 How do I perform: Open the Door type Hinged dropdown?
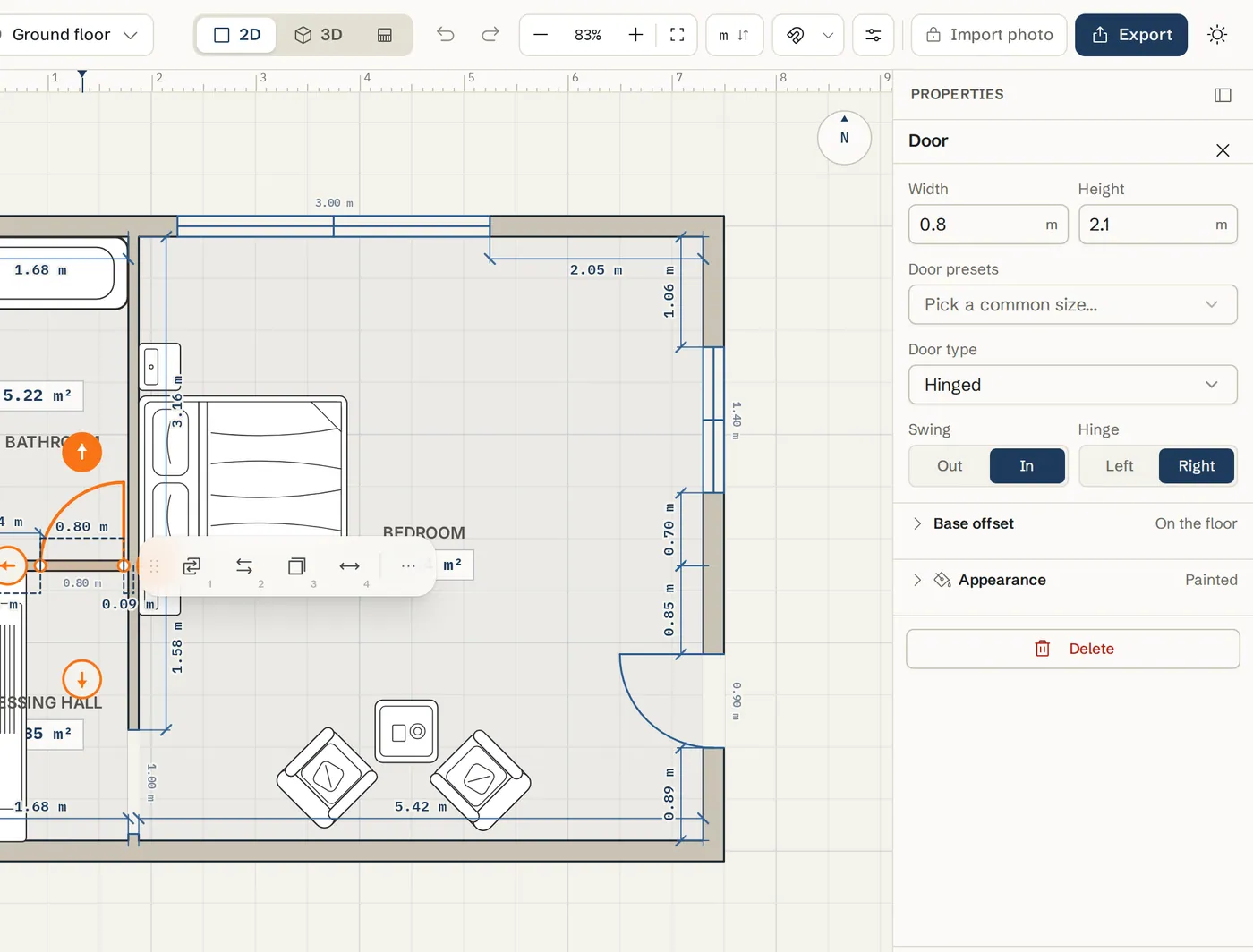1072,385
